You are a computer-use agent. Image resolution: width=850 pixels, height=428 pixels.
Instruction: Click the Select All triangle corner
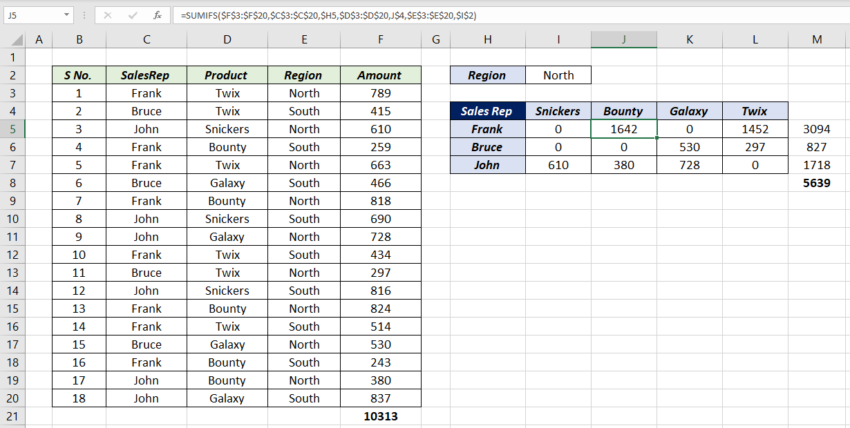tap(12, 39)
